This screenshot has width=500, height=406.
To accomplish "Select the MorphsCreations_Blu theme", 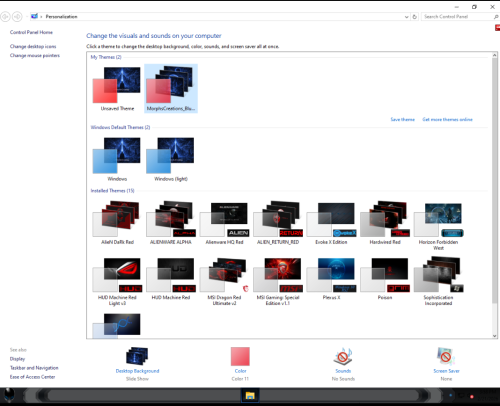I will tap(171, 89).
